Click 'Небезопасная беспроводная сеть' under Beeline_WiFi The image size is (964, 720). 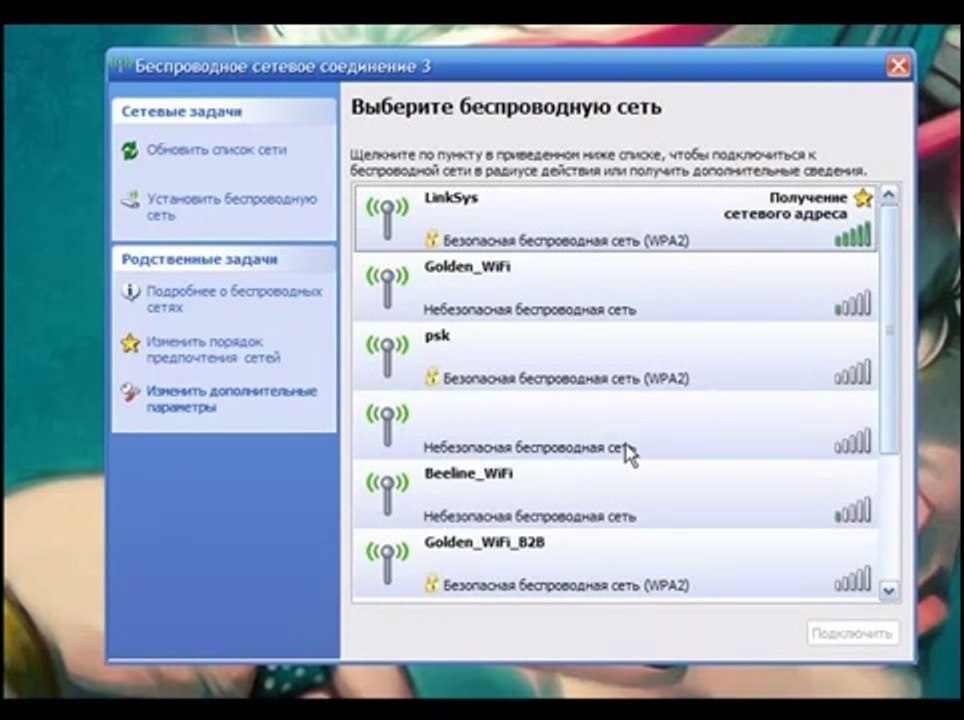click(529, 516)
